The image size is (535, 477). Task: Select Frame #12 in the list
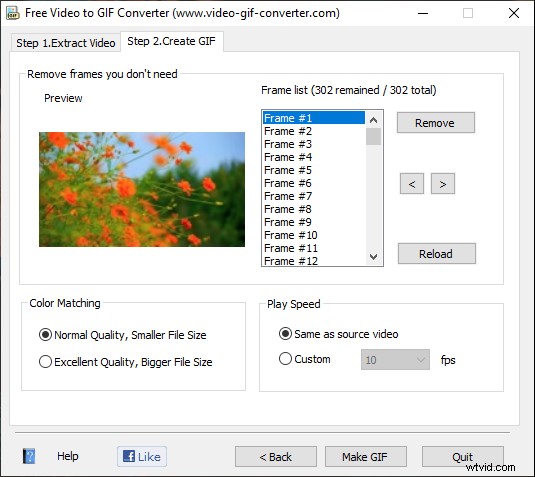tap(314, 260)
